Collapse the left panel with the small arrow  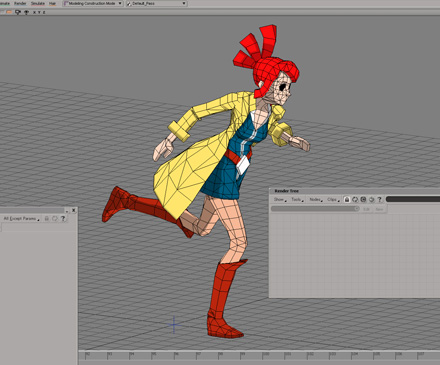[x=67, y=210]
